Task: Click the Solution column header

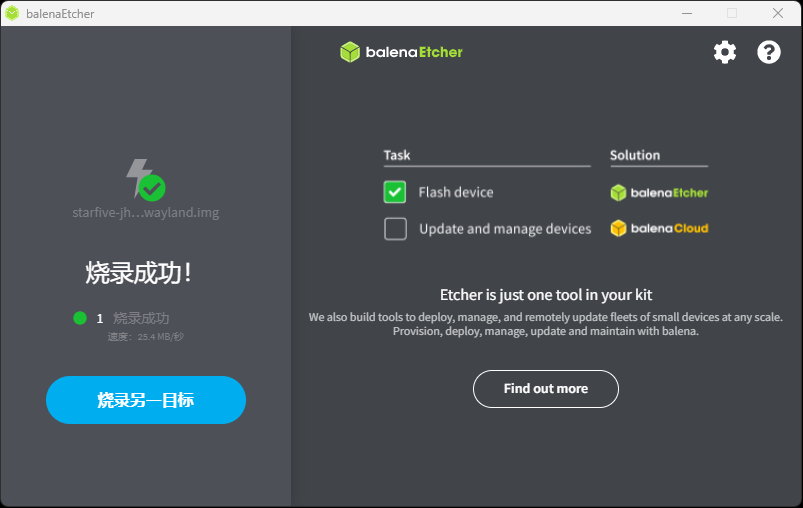Action: tap(635, 155)
